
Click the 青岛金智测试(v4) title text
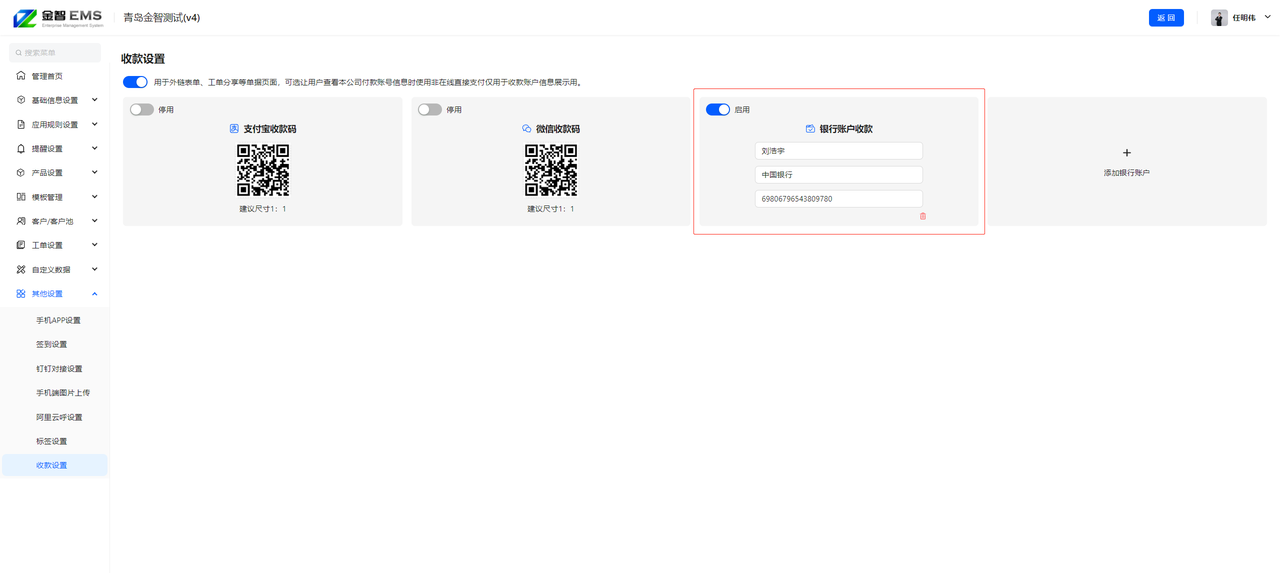point(162,18)
